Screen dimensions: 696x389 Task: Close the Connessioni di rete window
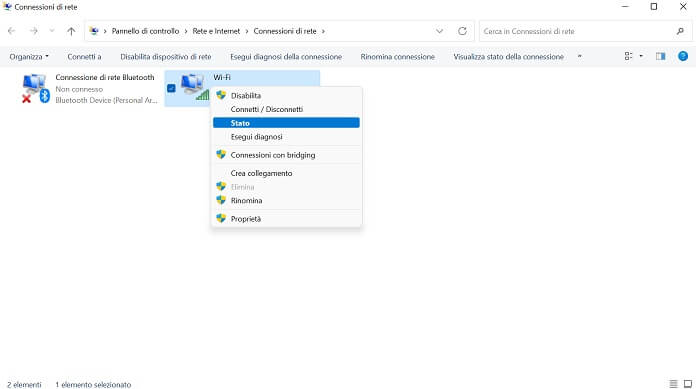tap(683, 7)
